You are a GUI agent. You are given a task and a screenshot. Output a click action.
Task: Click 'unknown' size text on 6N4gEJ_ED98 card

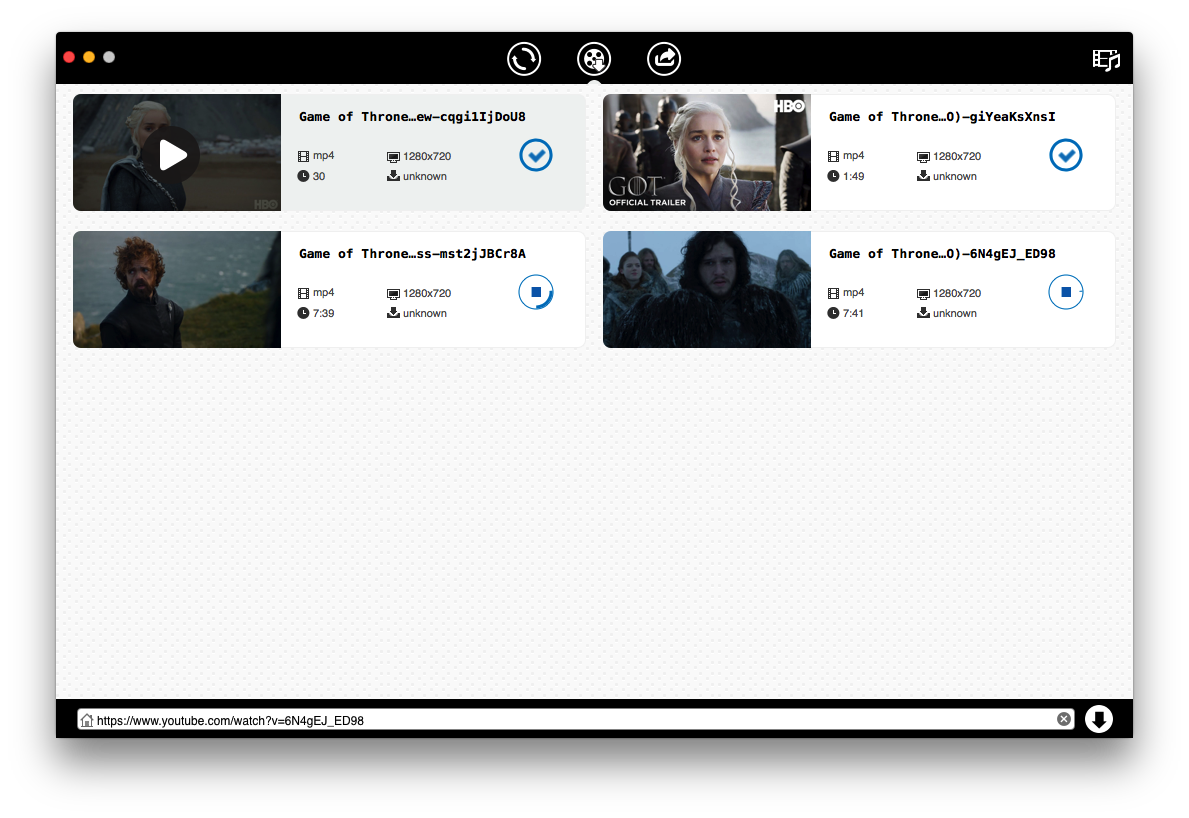955,313
